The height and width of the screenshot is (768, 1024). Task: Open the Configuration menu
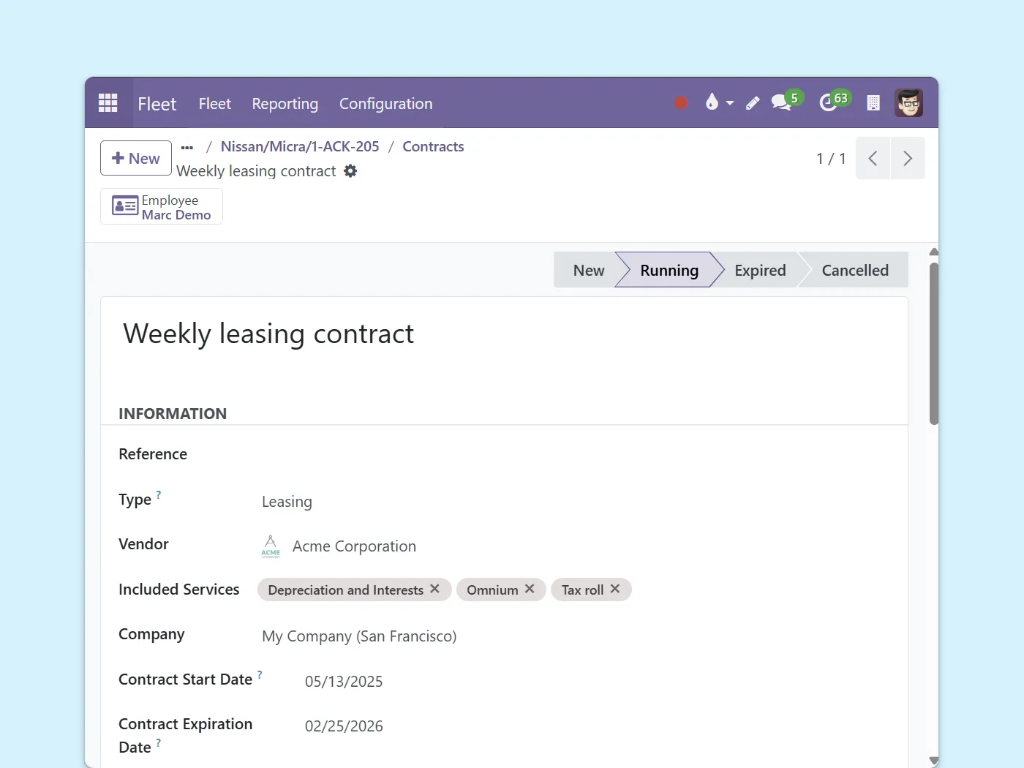(x=386, y=103)
